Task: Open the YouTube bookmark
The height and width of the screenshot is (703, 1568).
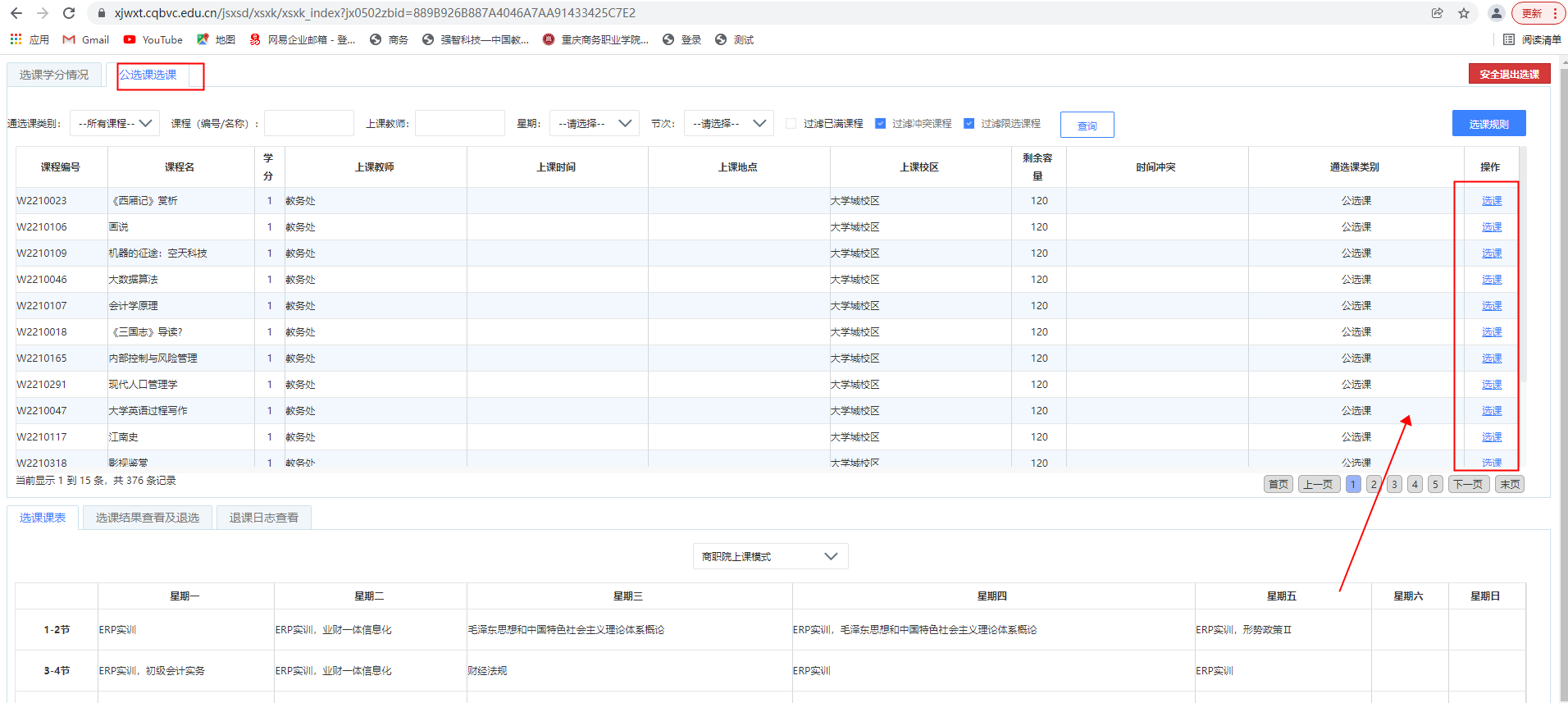Action: coord(153,39)
